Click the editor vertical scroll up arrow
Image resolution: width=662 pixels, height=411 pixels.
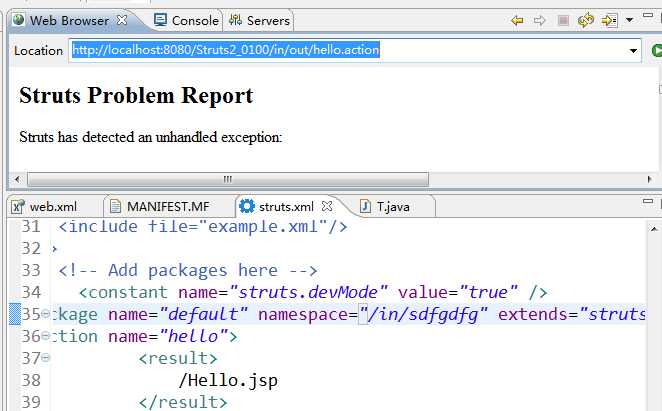pyautogui.click(x=654, y=229)
